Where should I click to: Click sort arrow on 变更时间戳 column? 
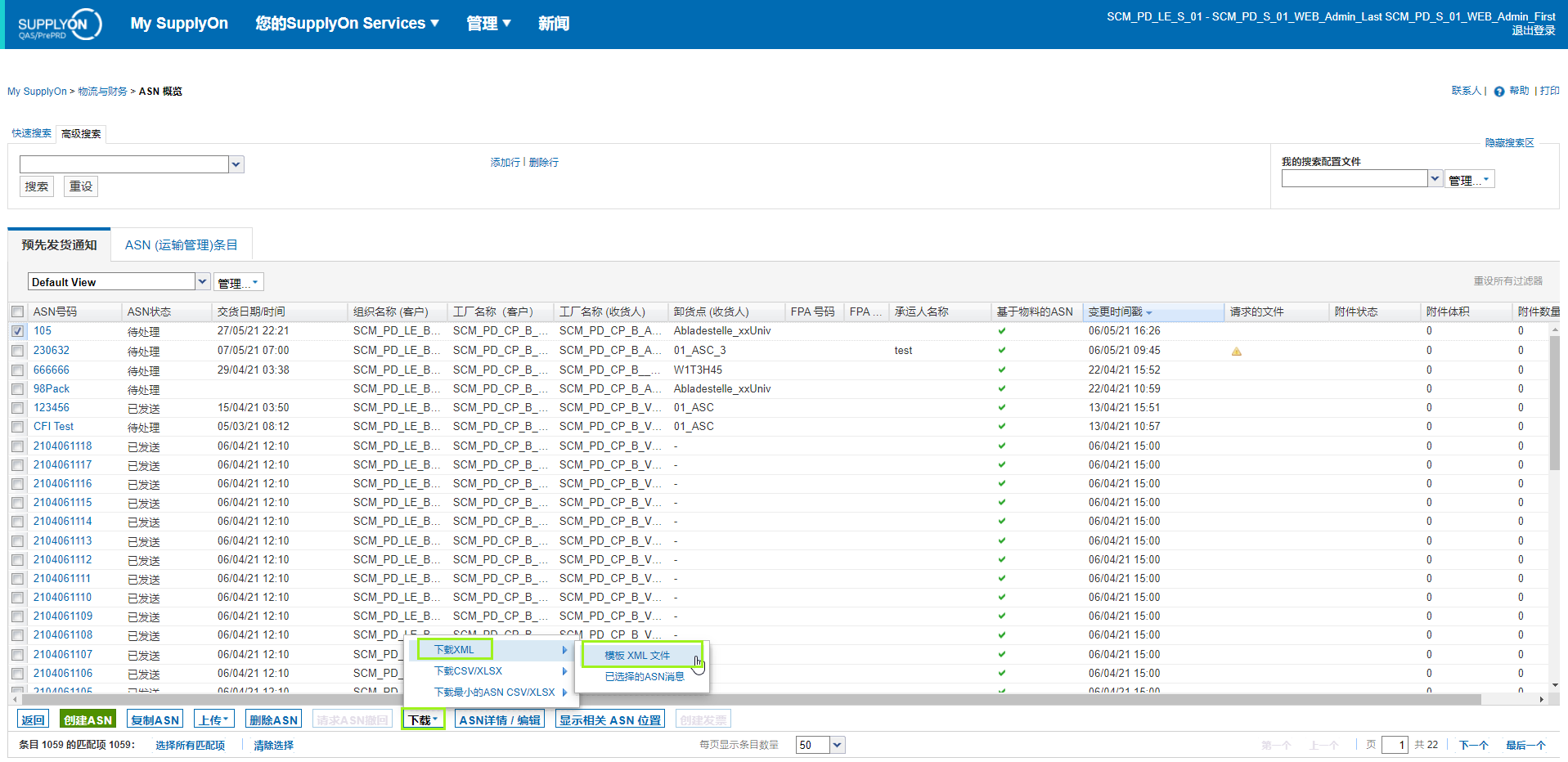click(x=1149, y=313)
